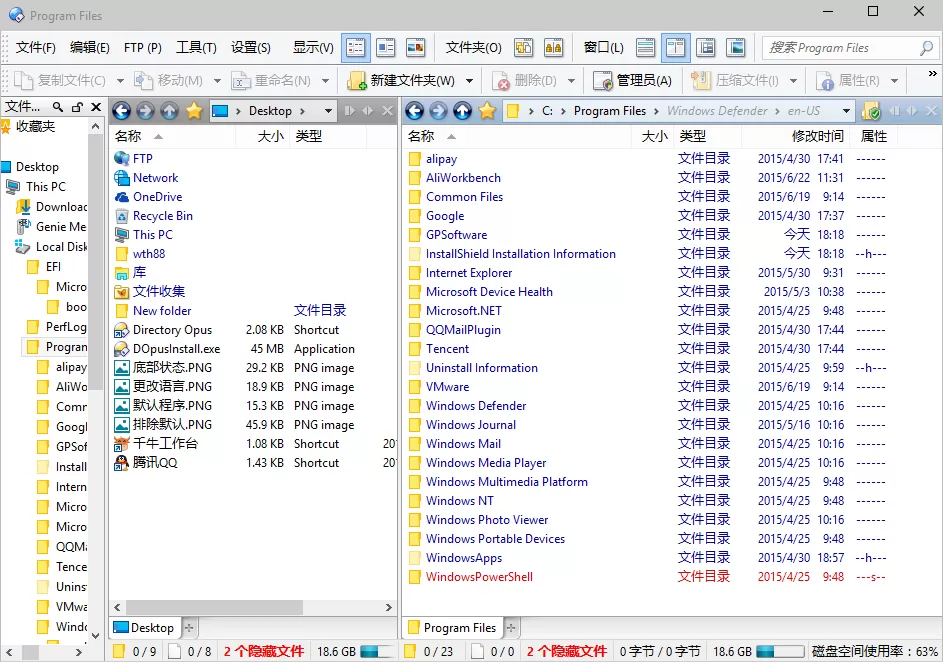The width and height of the screenshot is (943, 662).
Task: Switch to the Desktop tab at bottom left
Action: [x=145, y=627]
